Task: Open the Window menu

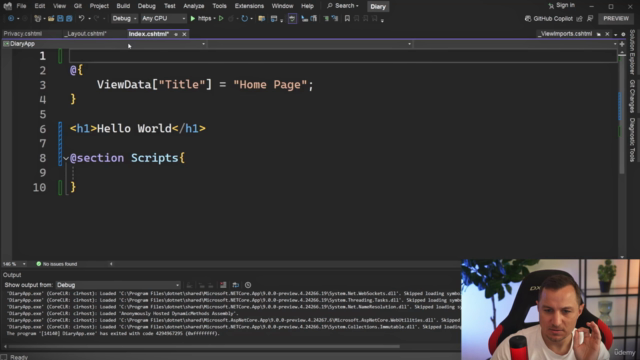Action: pyautogui.click(x=282, y=6)
